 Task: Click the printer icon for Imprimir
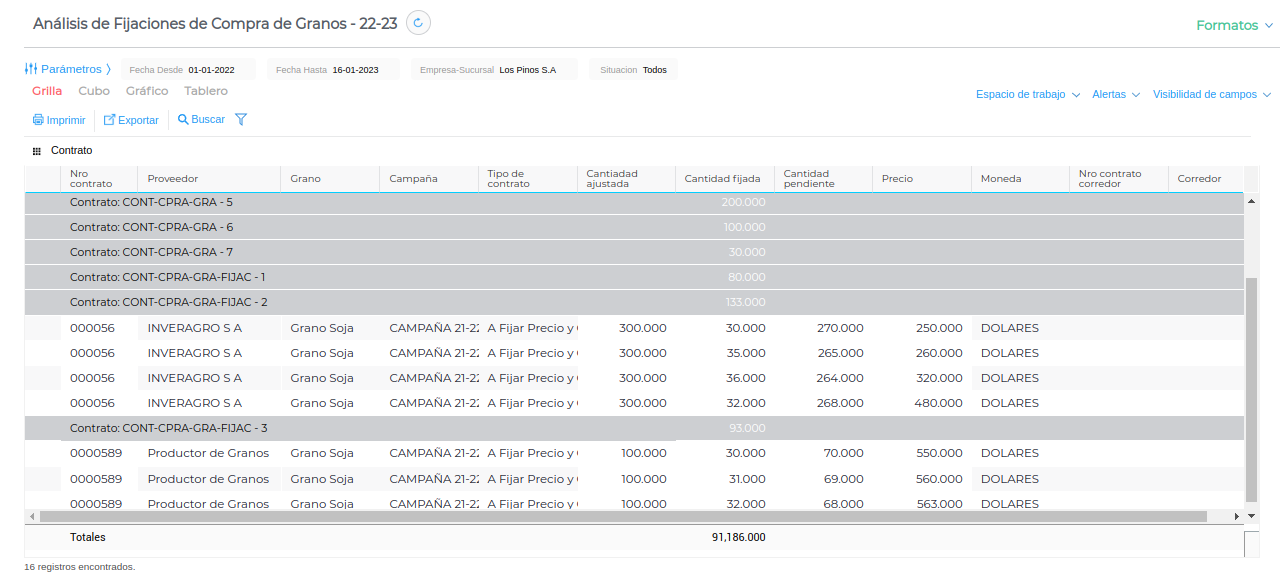38,120
